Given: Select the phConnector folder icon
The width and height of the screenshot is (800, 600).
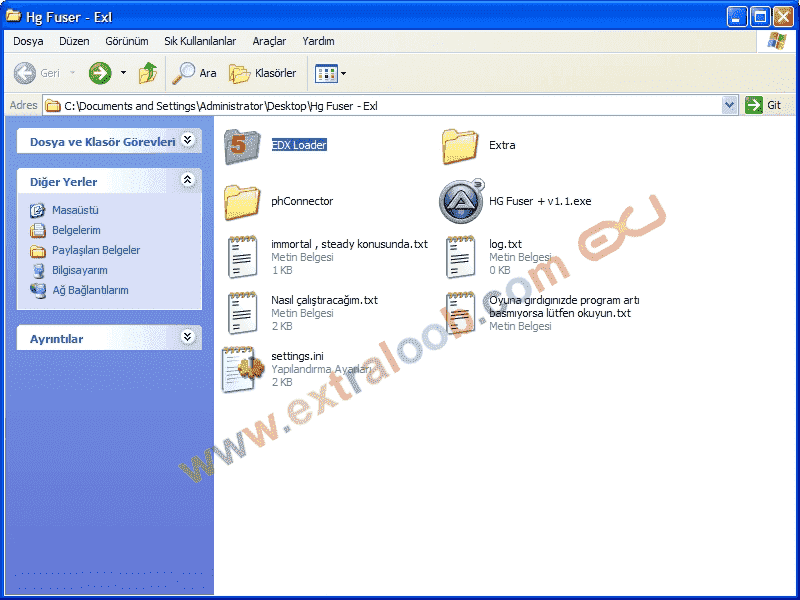Looking at the screenshot, I should coord(242,203).
